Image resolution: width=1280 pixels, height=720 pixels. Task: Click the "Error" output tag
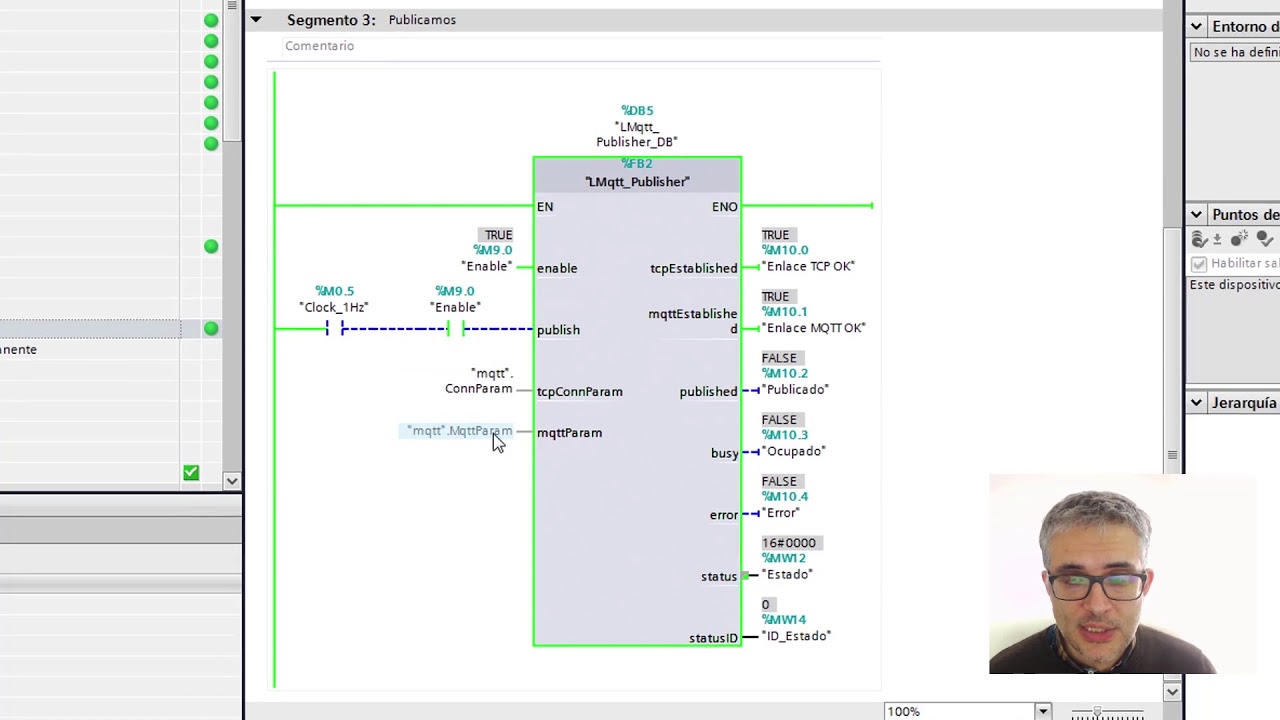781,512
